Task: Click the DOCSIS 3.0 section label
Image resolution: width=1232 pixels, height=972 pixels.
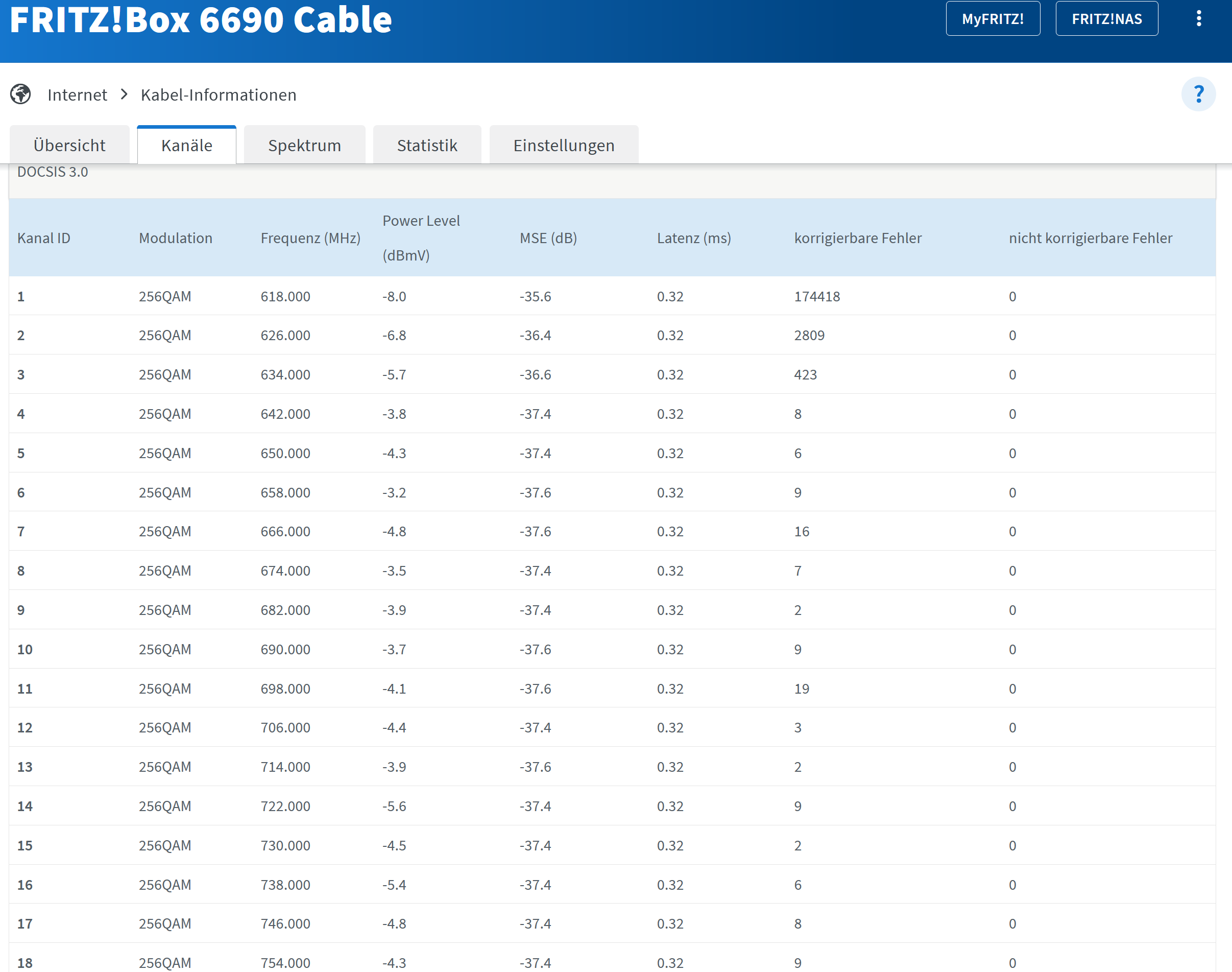Action: click(52, 172)
